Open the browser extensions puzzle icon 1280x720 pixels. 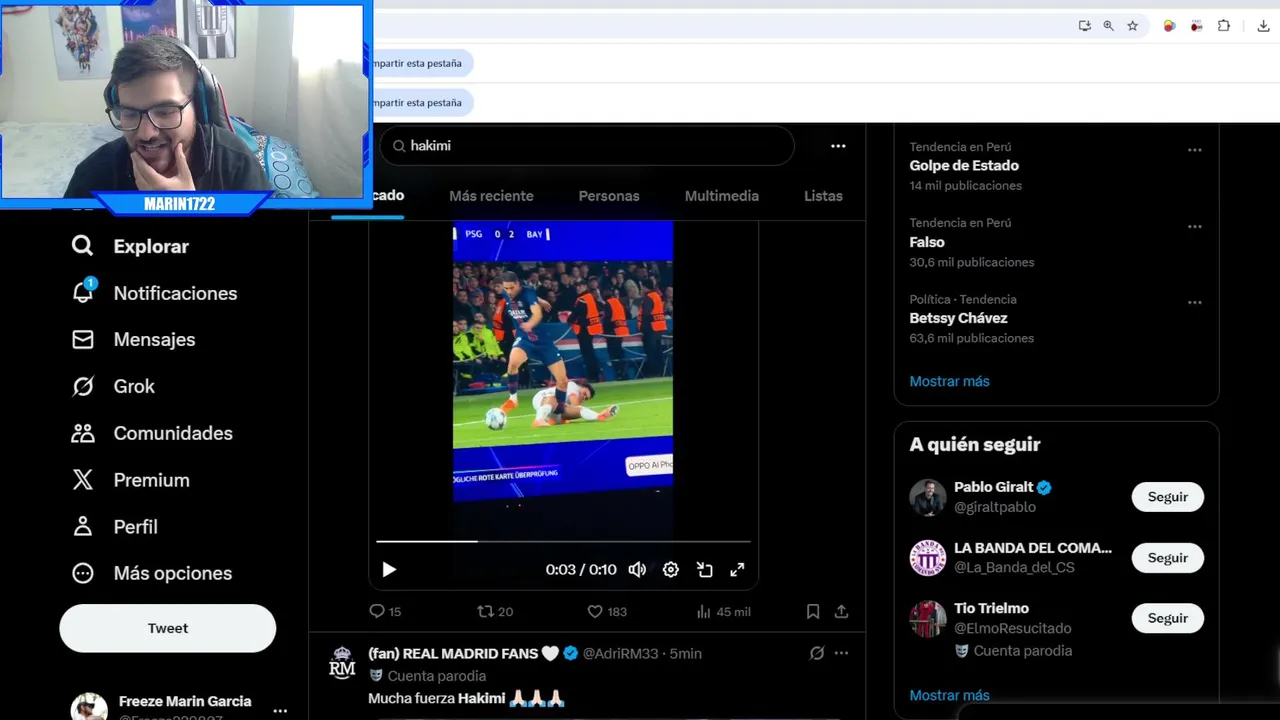pos(1224,26)
